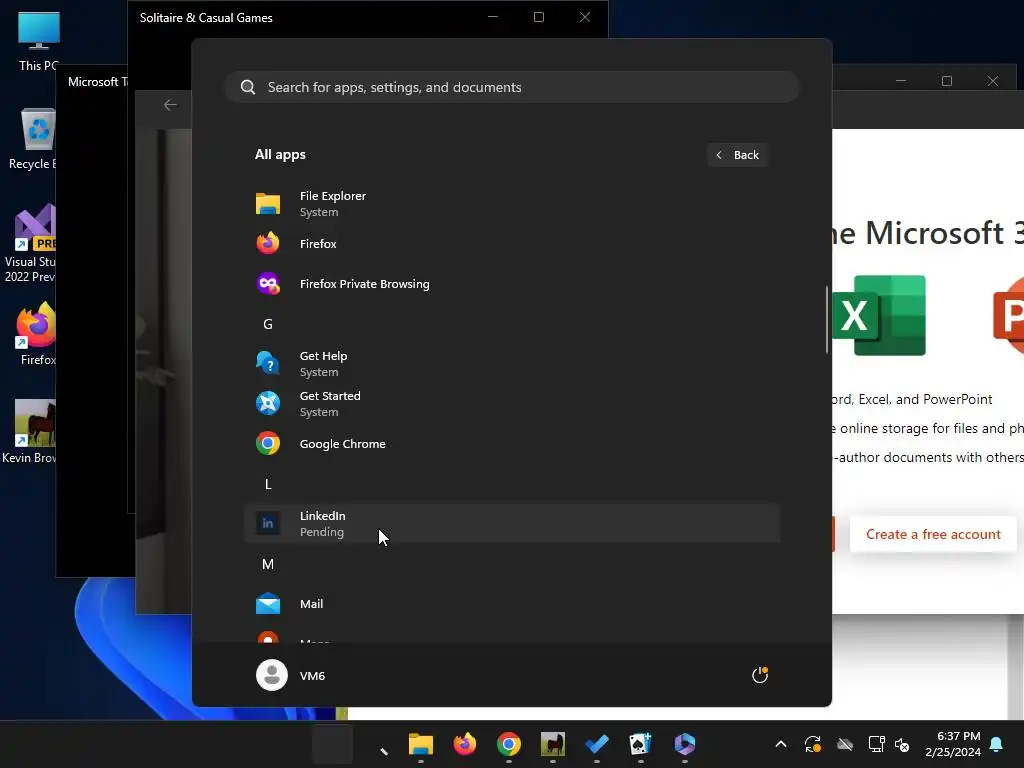Open the power options button

click(x=760, y=675)
